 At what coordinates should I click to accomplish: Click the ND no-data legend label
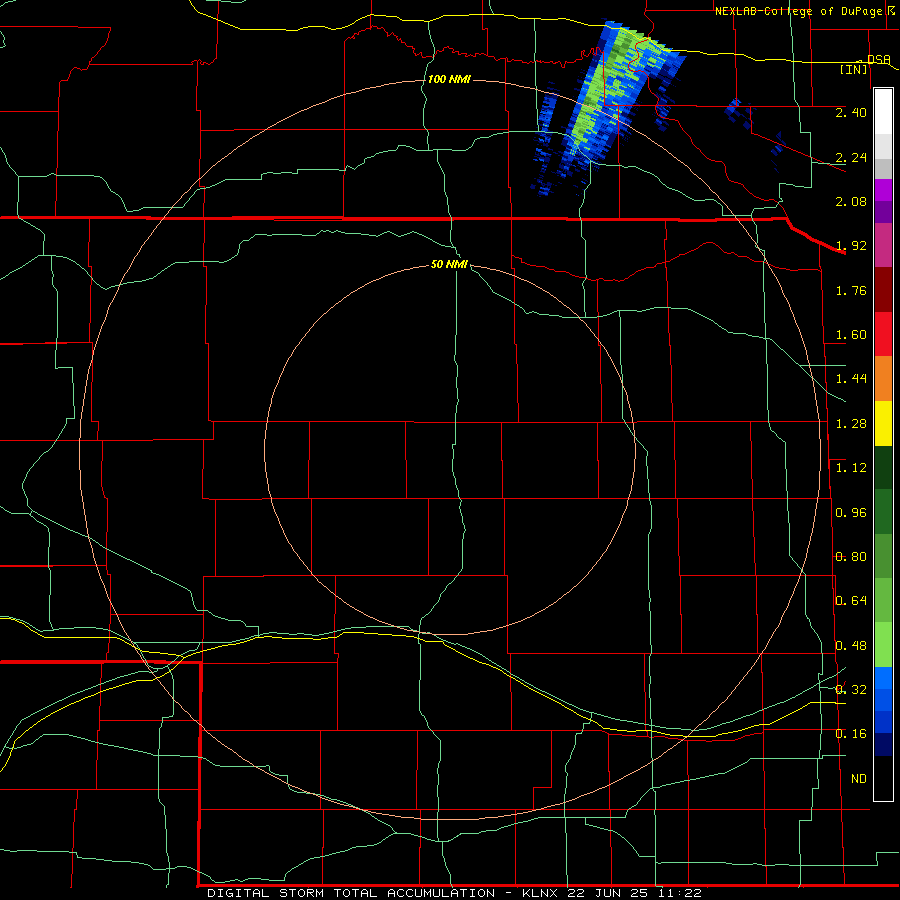859,779
